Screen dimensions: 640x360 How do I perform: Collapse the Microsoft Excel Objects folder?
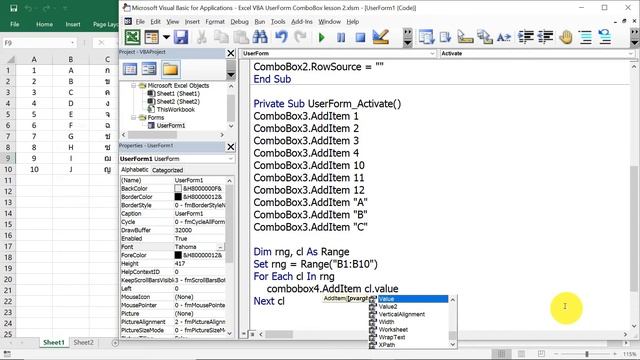pos(133,86)
